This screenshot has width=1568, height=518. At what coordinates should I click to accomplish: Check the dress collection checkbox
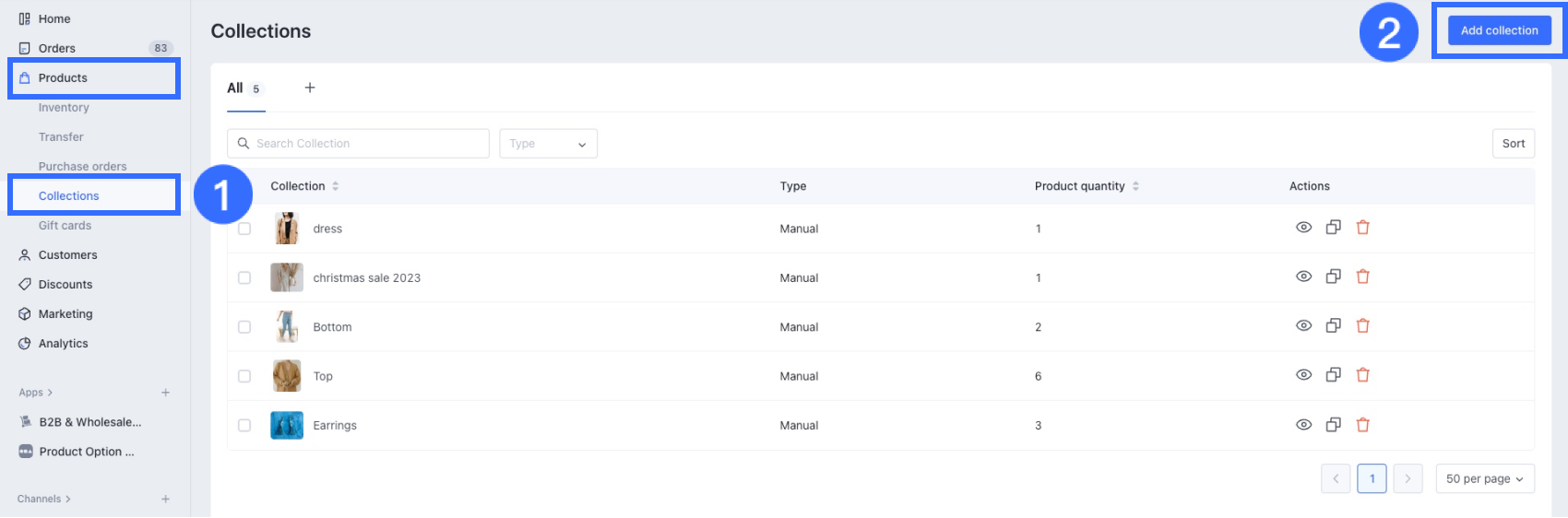244,229
